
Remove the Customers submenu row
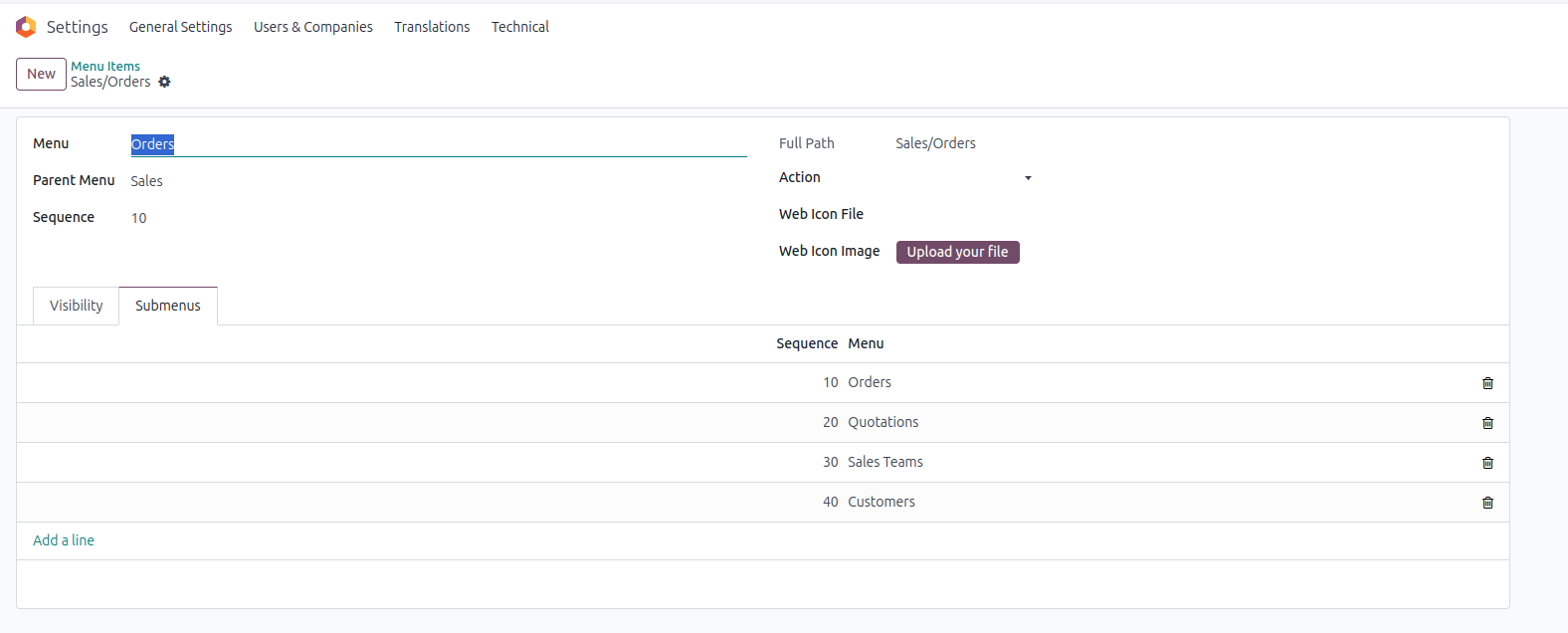pyautogui.click(x=1487, y=503)
